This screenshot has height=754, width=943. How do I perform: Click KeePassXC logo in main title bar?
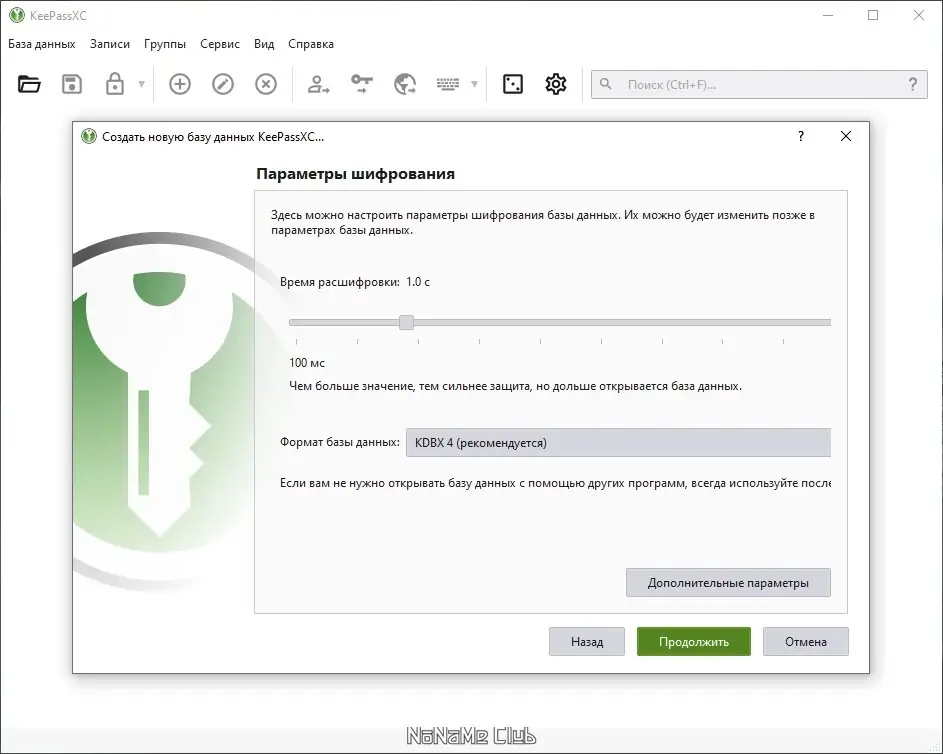(17, 15)
